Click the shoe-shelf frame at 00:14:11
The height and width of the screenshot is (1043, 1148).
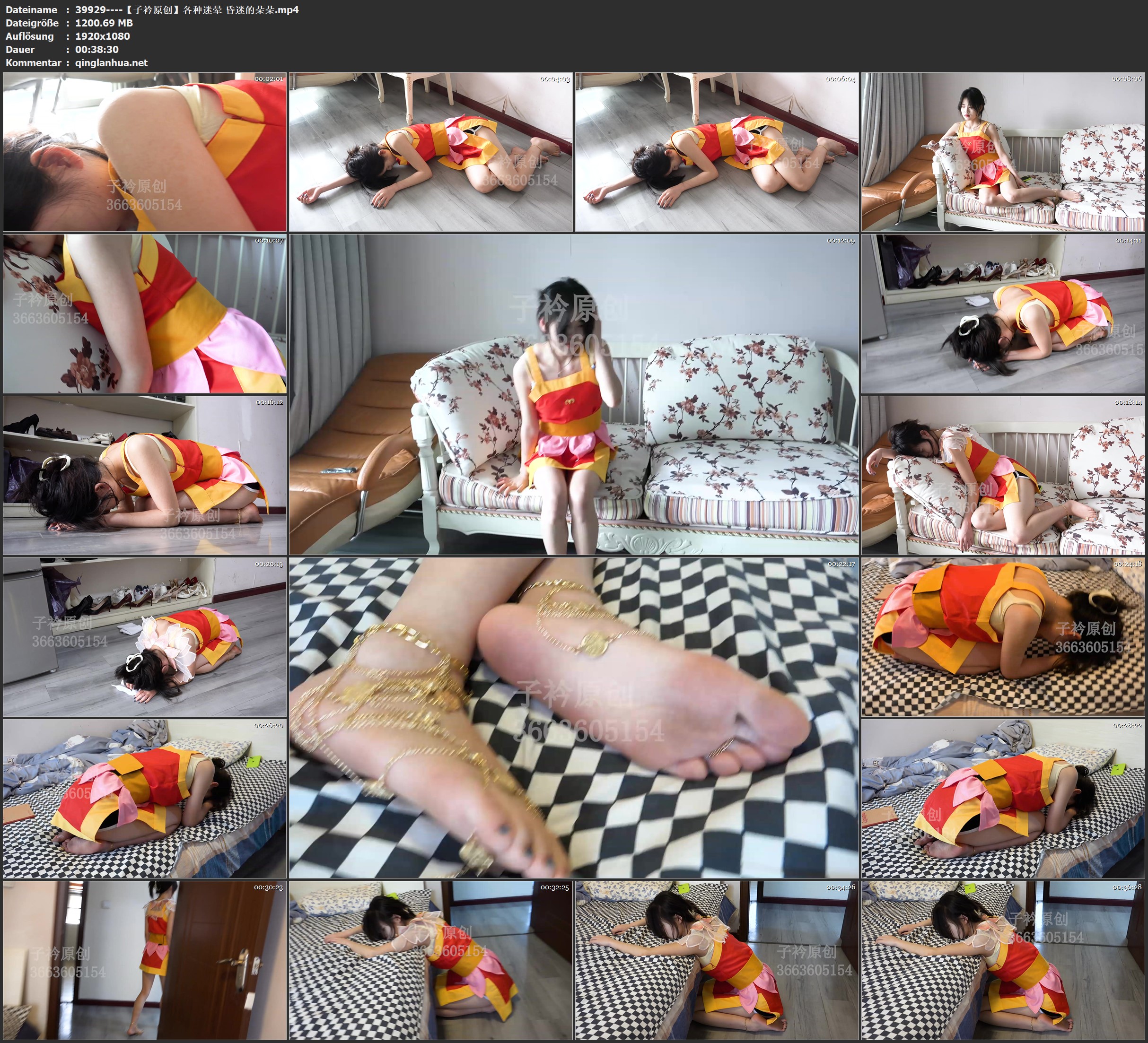coord(1003,313)
